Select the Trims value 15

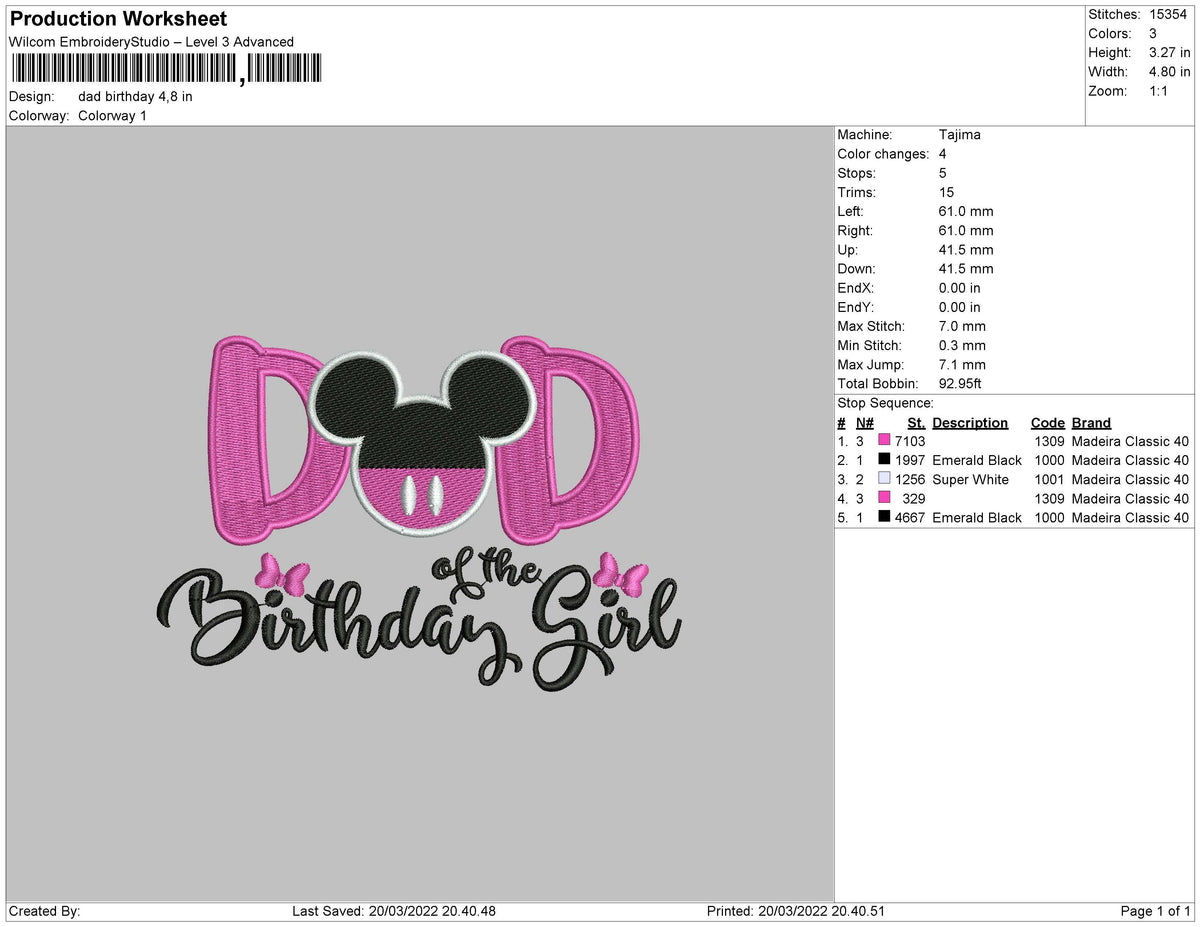(947, 192)
